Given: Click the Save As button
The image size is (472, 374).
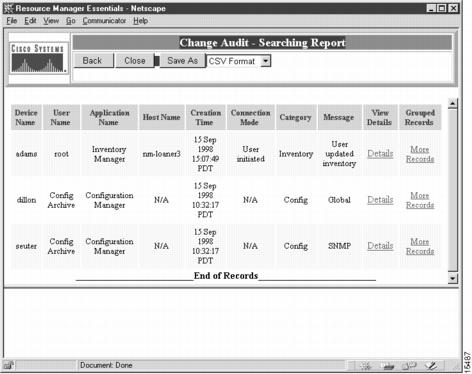Looking at the screenshot, I should [182, 61].
